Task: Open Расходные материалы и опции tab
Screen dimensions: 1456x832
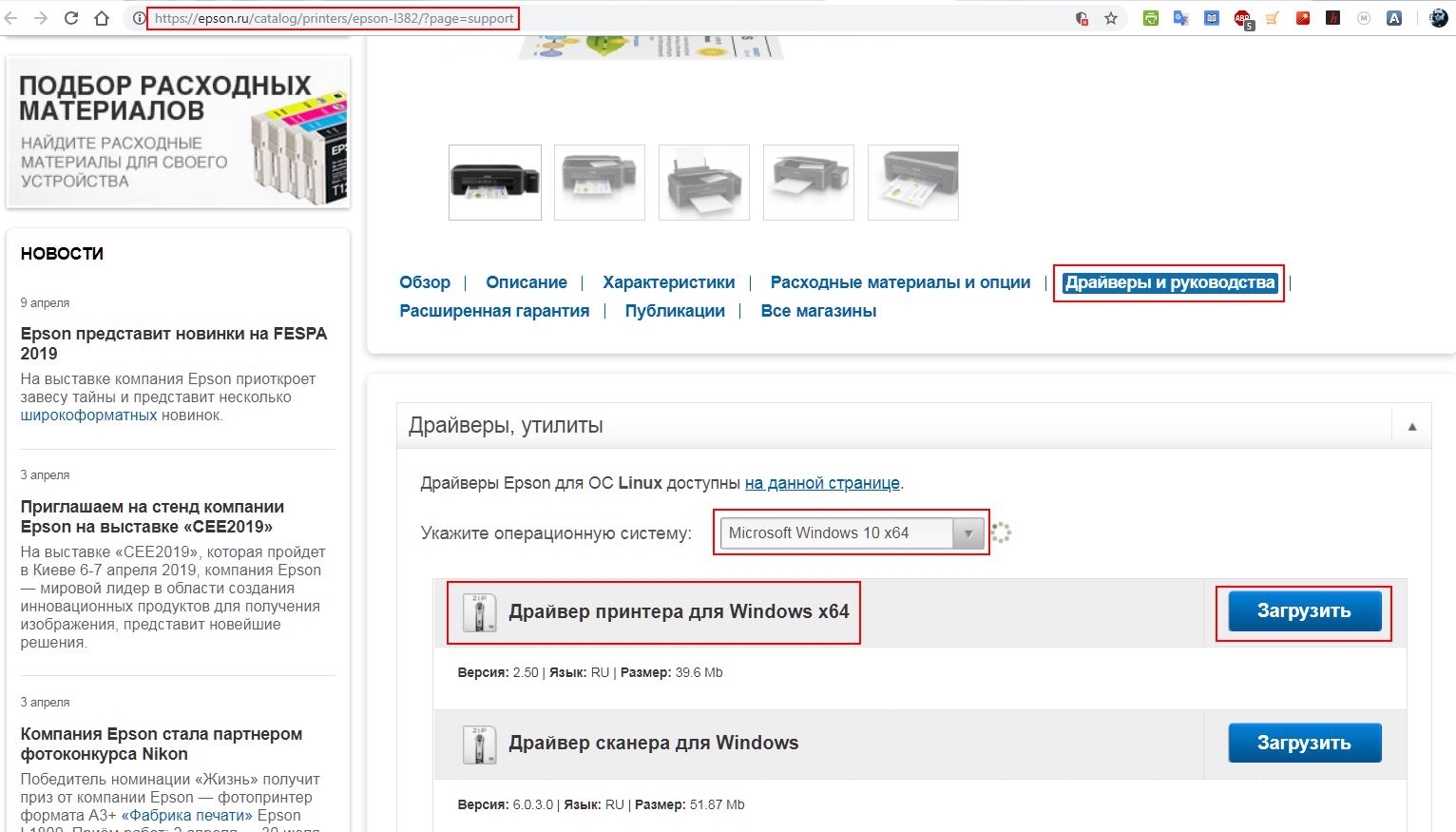Action: click(900, 282)
